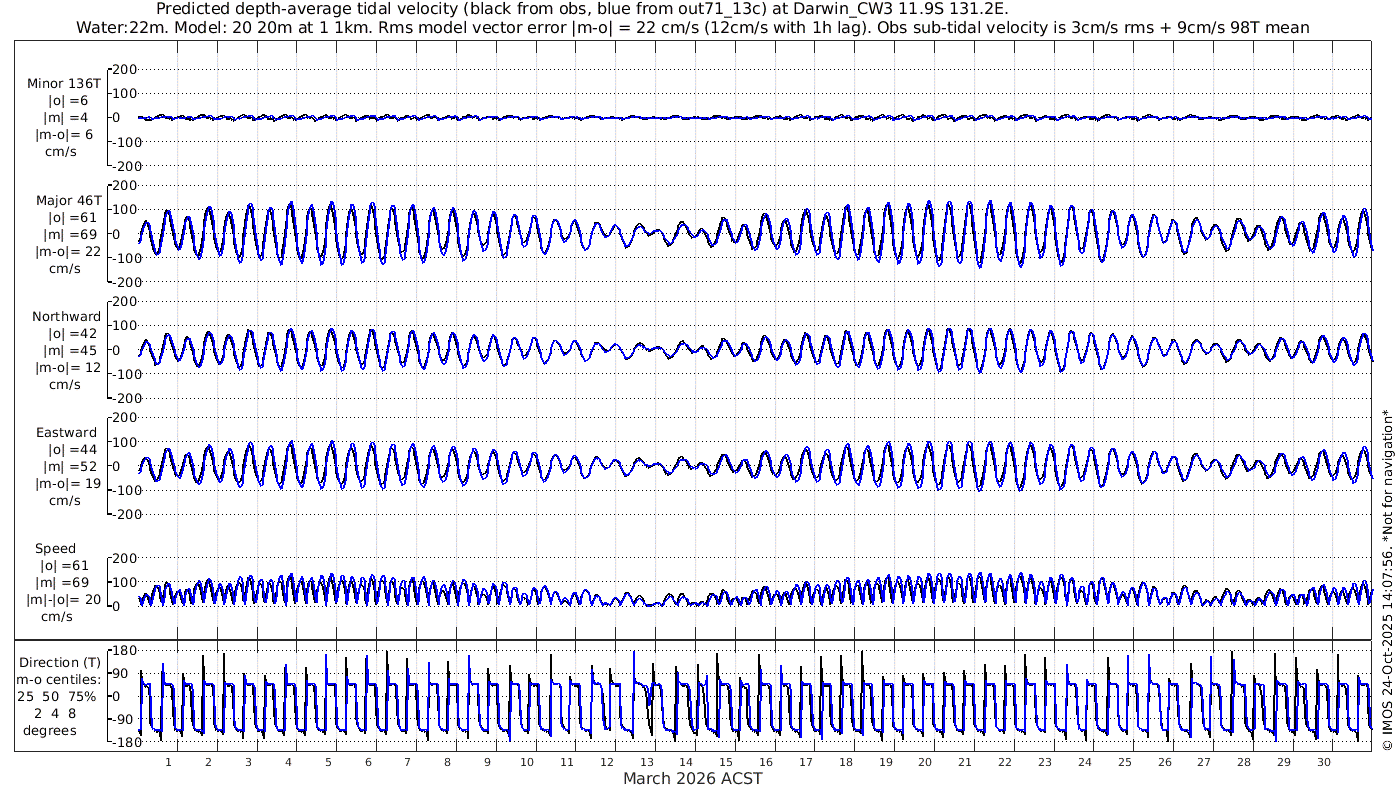
Task: Select day 22 on the date axis
Action: 1005,762
